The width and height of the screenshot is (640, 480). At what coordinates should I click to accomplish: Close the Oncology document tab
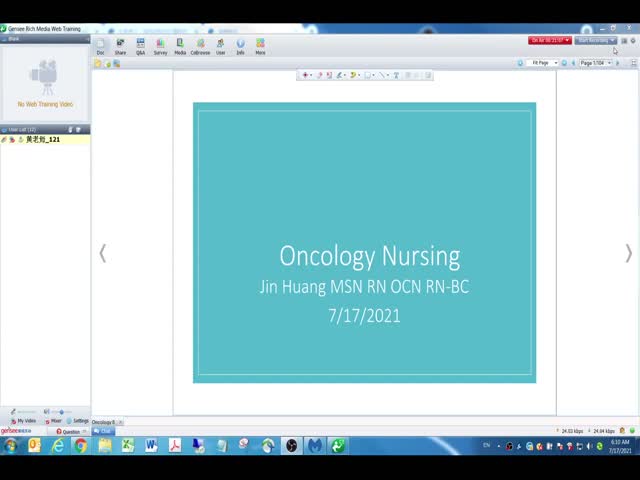(120, 422)
